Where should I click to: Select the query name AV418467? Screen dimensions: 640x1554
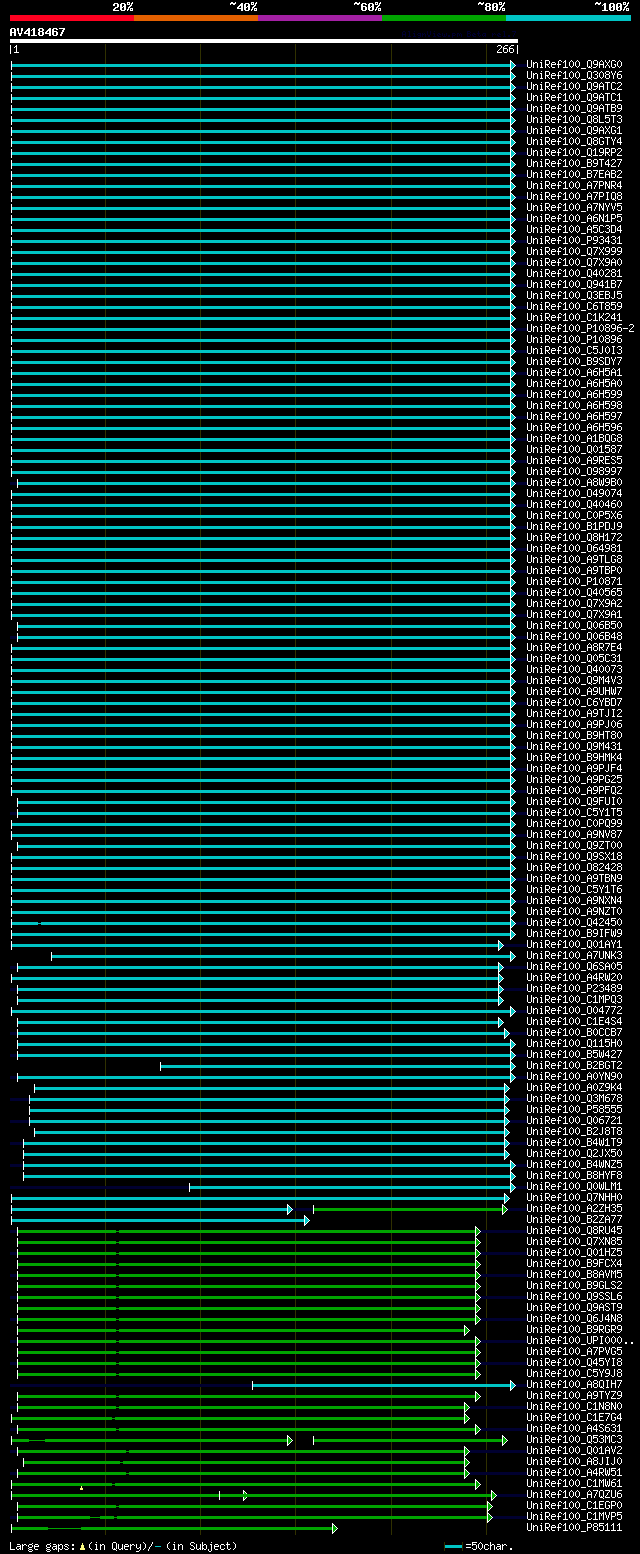pos(37,32)
